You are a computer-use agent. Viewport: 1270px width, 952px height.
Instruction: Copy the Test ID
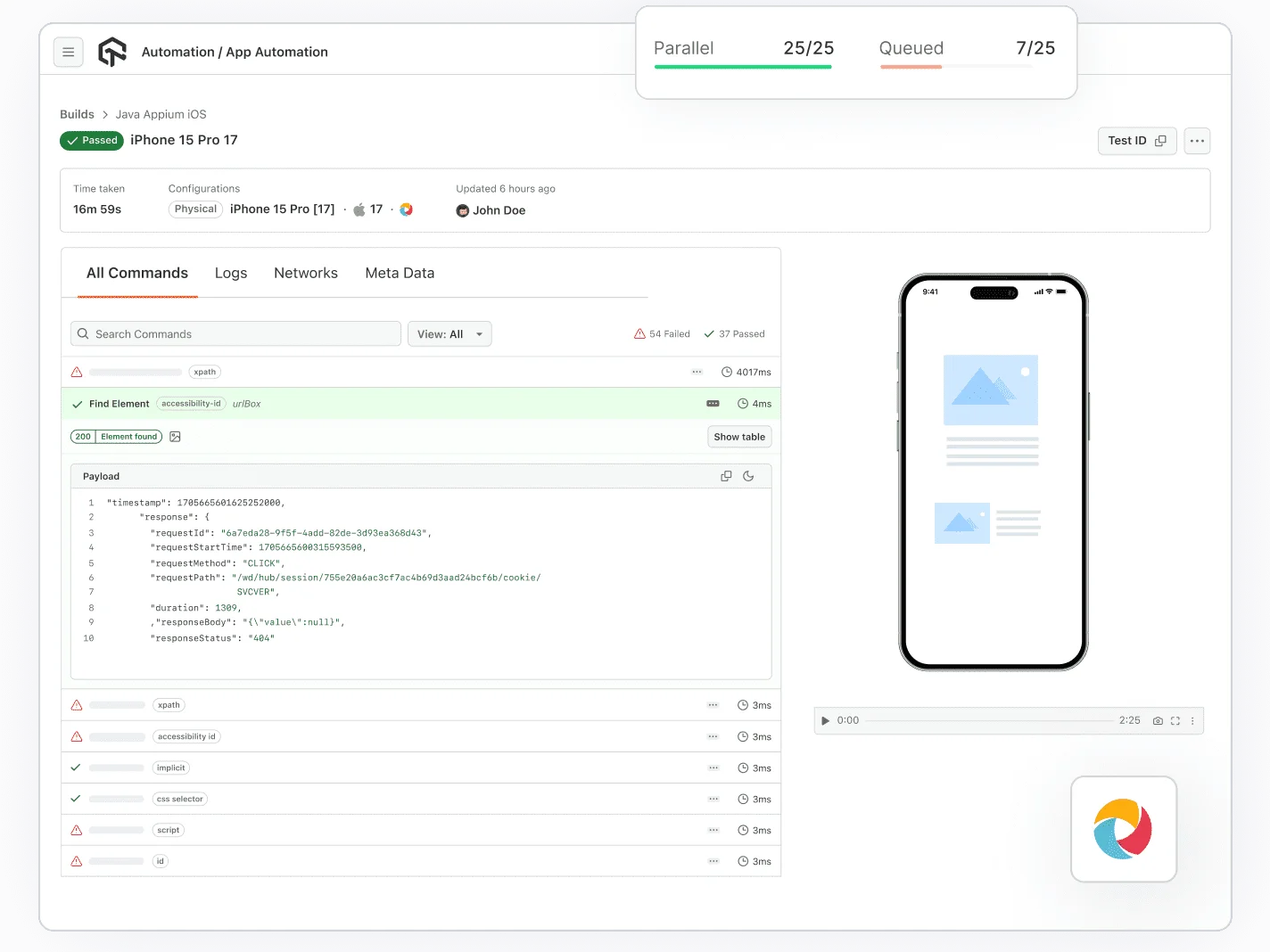[x=1161, y=141]
